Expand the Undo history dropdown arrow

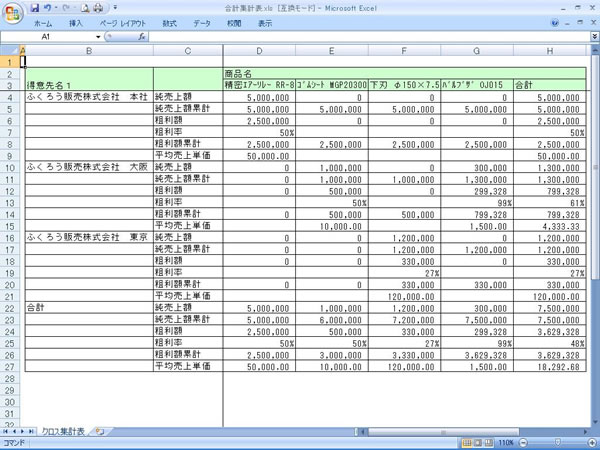pos(56,8)
